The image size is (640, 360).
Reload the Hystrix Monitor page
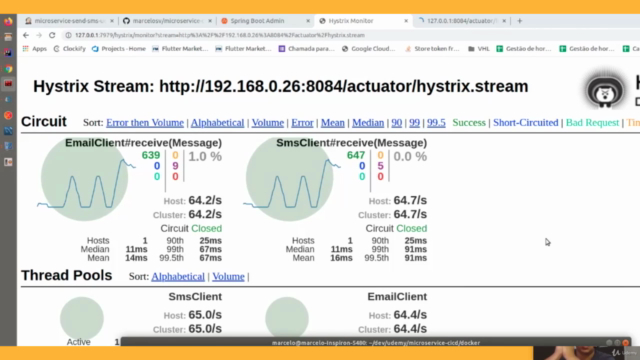(52, 35)
